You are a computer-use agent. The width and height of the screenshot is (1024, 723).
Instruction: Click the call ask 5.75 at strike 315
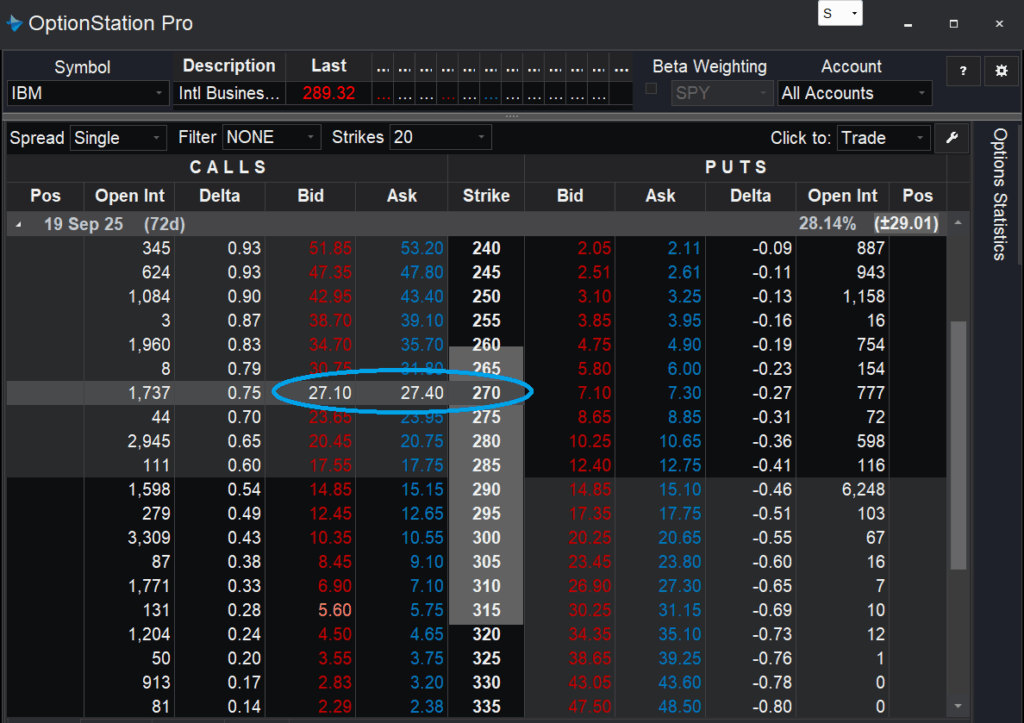[x=426, y=611]
